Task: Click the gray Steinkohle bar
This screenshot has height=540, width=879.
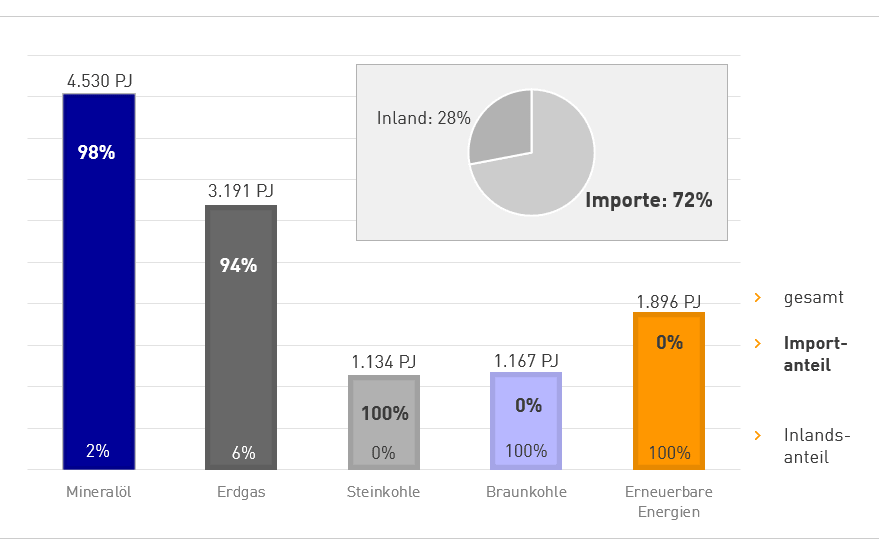Action: pyautogui.click(x=383, y=422)
